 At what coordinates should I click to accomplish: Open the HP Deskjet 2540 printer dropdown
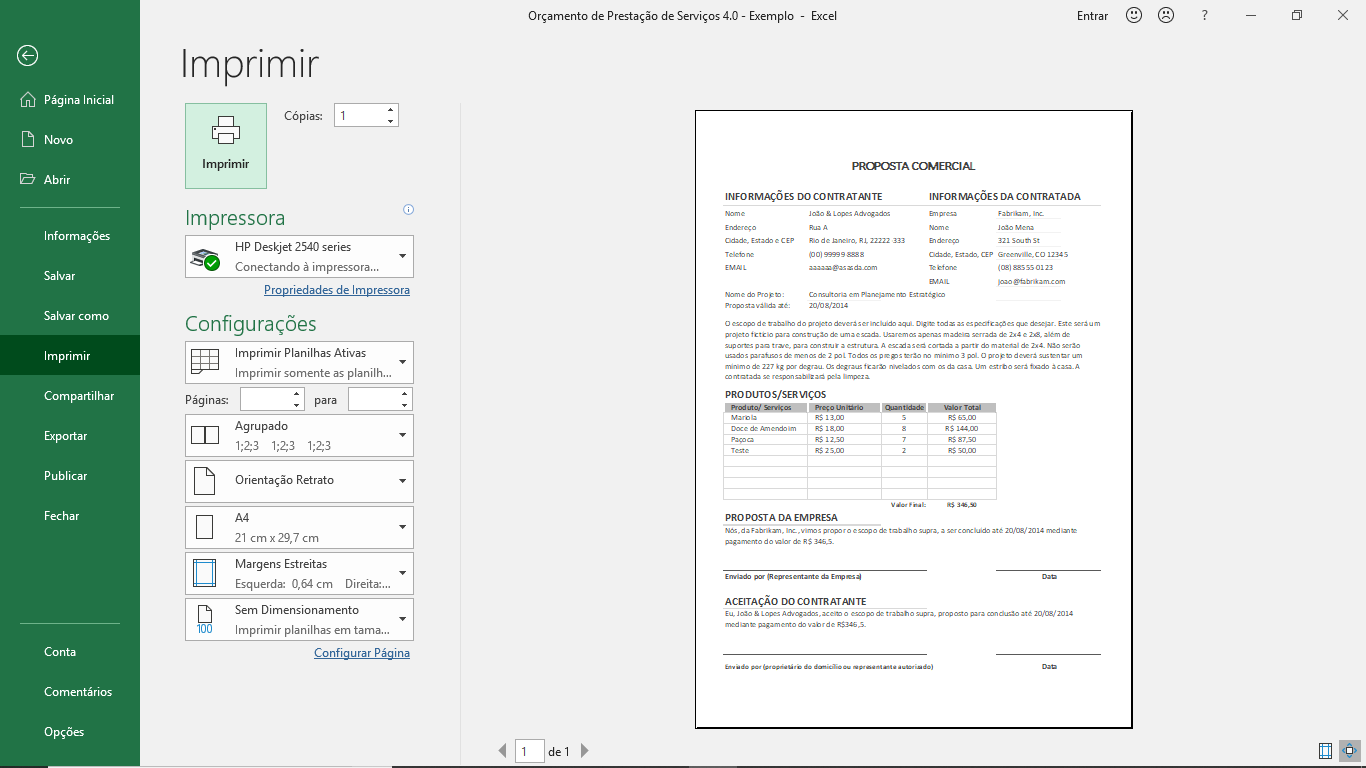coord(299,257)
